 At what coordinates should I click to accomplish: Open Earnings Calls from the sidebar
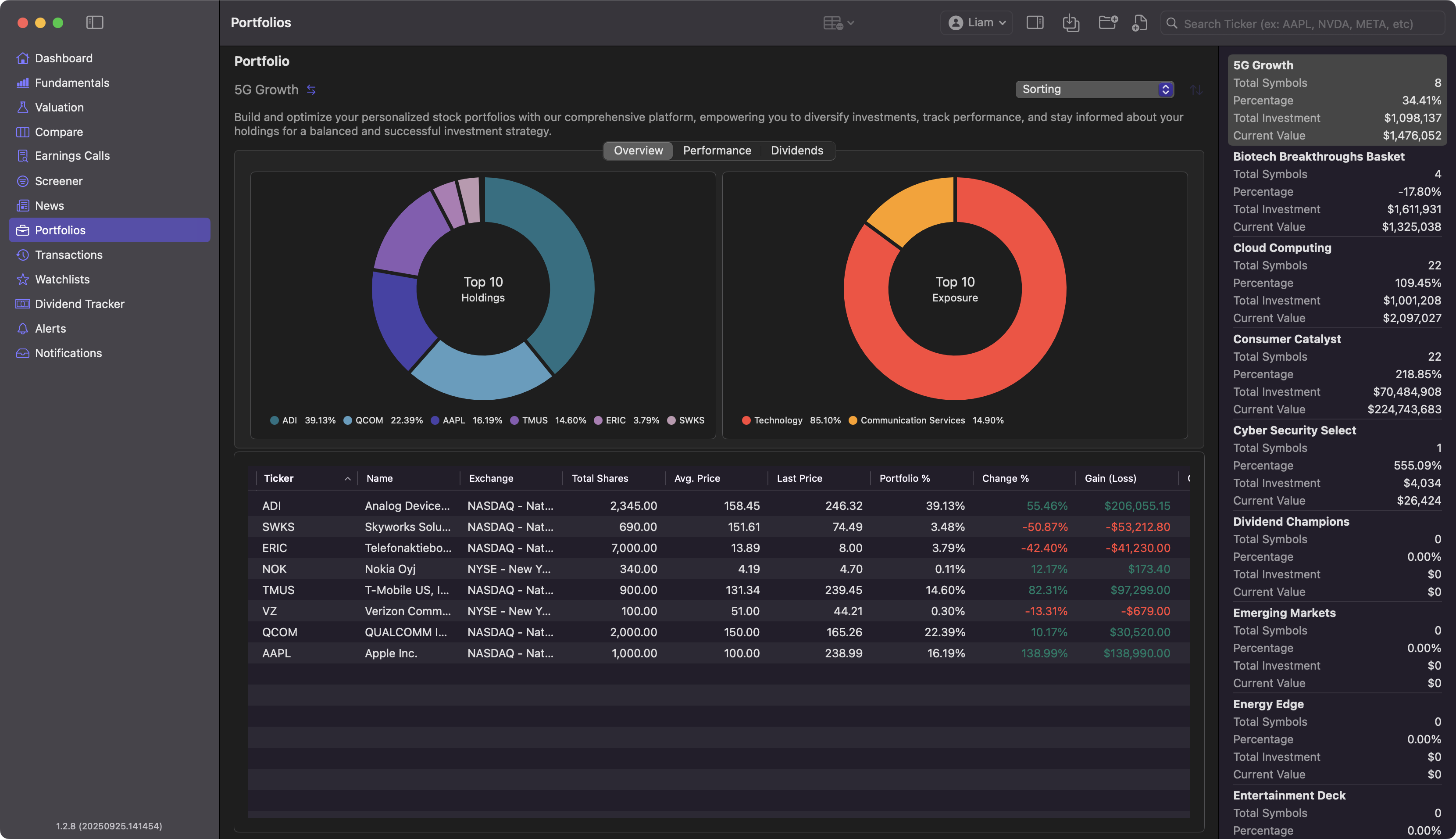point(72,156)
